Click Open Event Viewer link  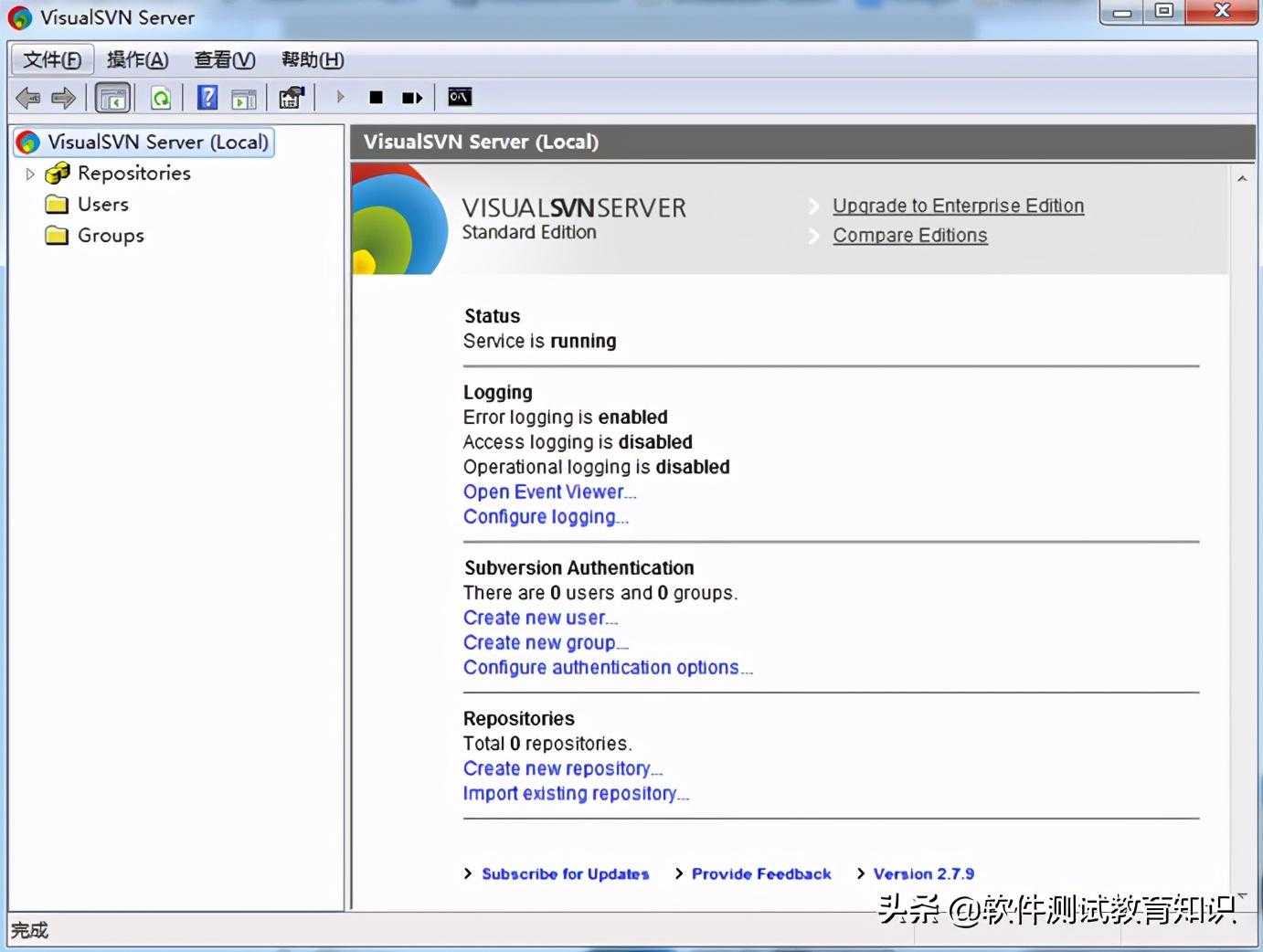point(550,492)
